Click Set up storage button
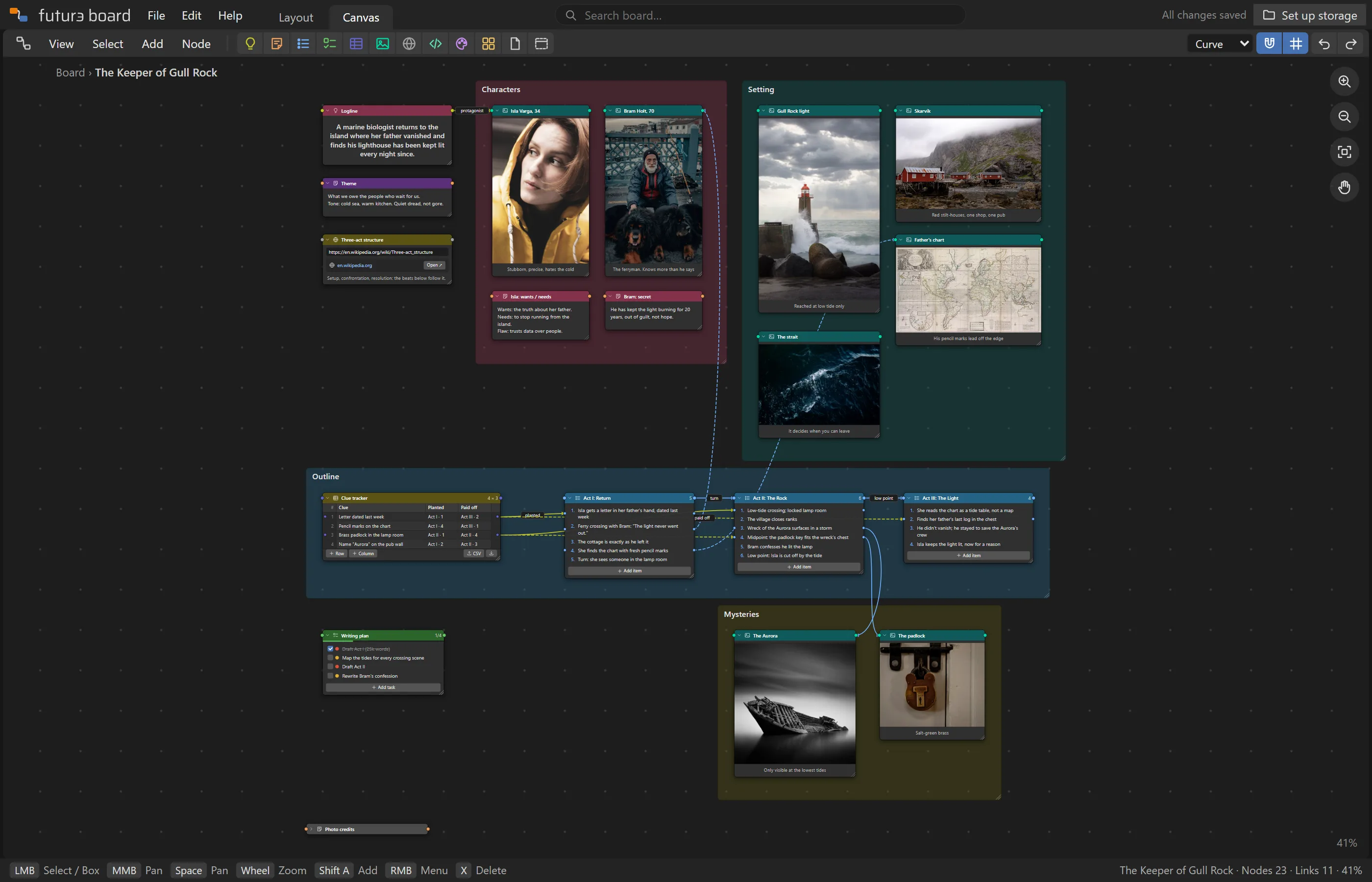Image resolution: width=1372 pixels, height=882 pixels. (x=1310, y=16)
